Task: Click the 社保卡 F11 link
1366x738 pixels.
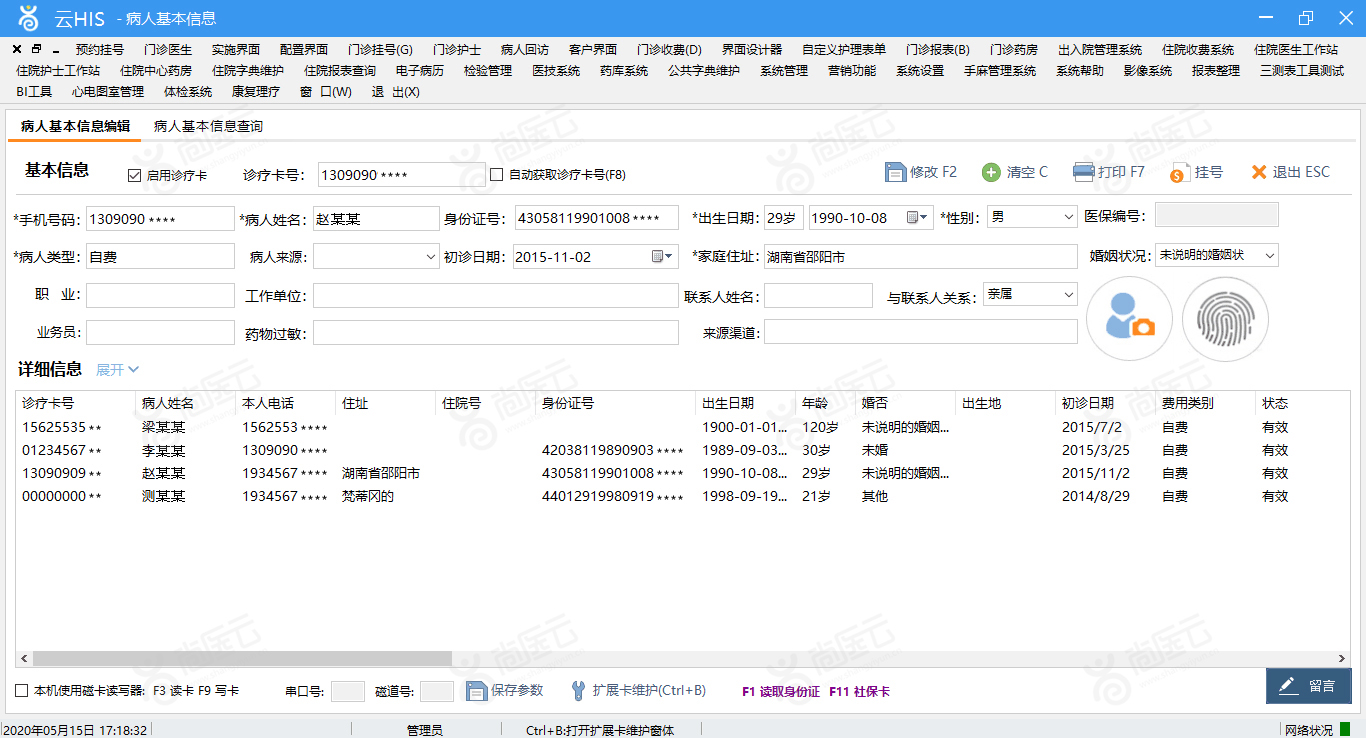Action: point(859,691)
